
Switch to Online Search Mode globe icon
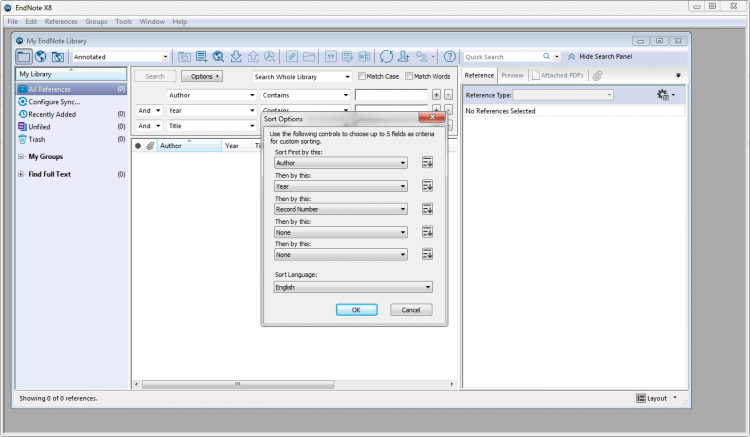click(x=41, y=56)
